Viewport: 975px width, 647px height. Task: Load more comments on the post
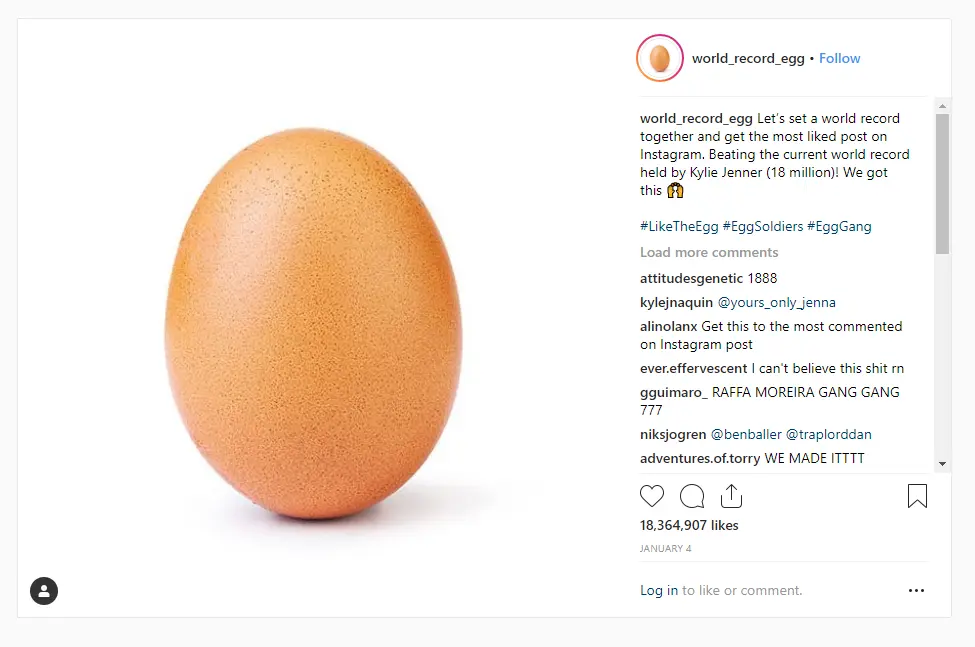click(x=709, y=252)
